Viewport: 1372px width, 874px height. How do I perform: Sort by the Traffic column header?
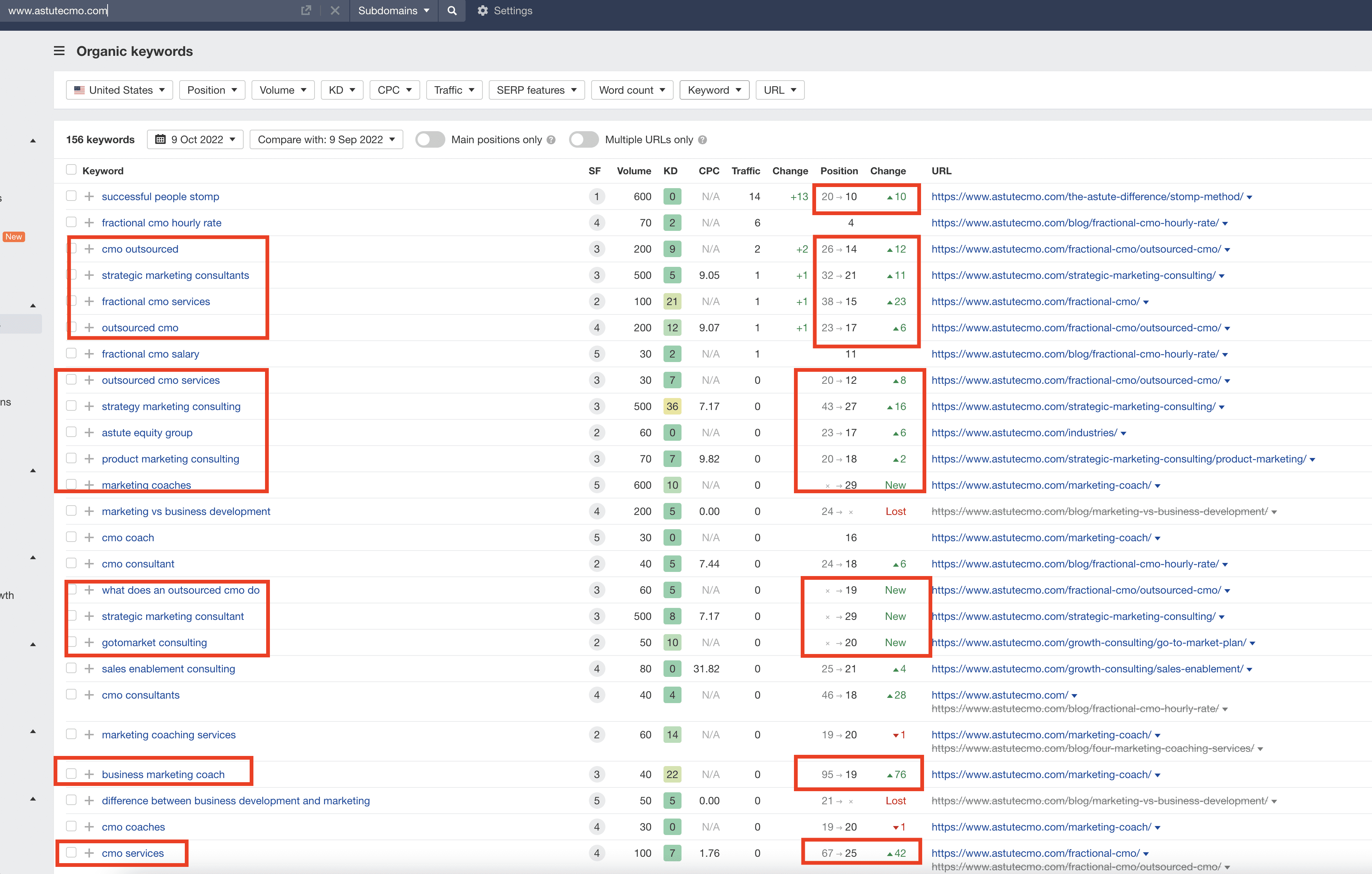pyautogui.click(x=745, y=171)
